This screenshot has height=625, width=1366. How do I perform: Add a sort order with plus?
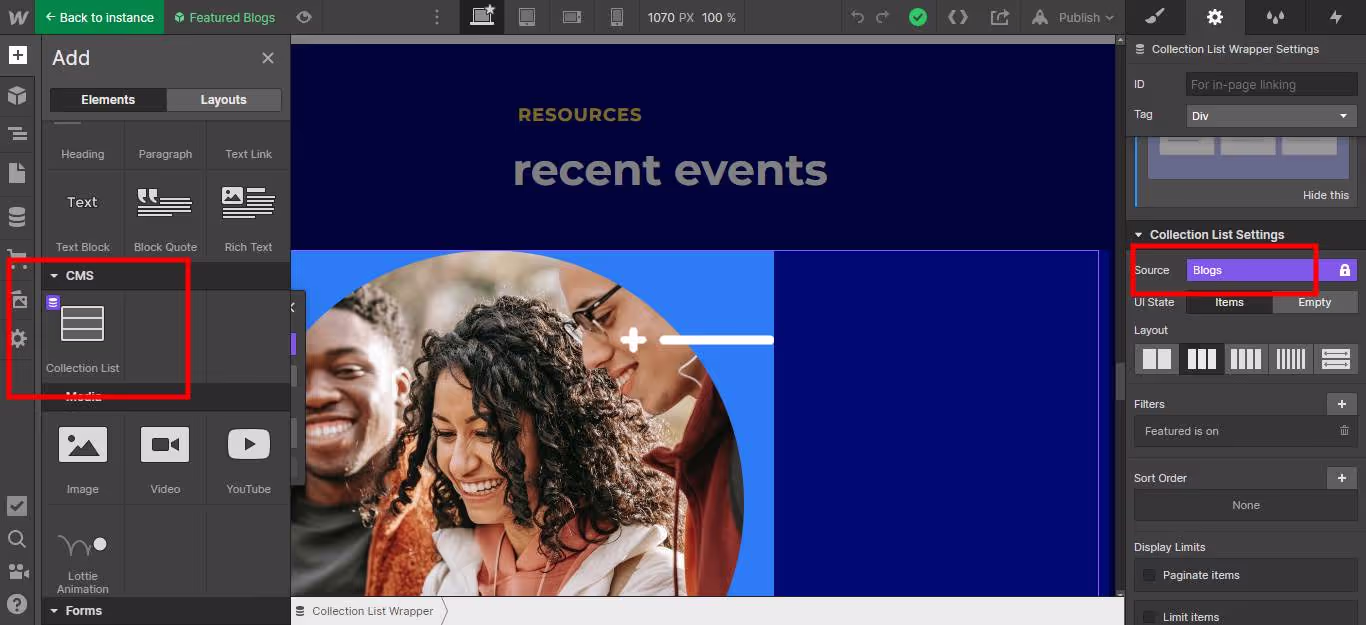pos(1342,478)
